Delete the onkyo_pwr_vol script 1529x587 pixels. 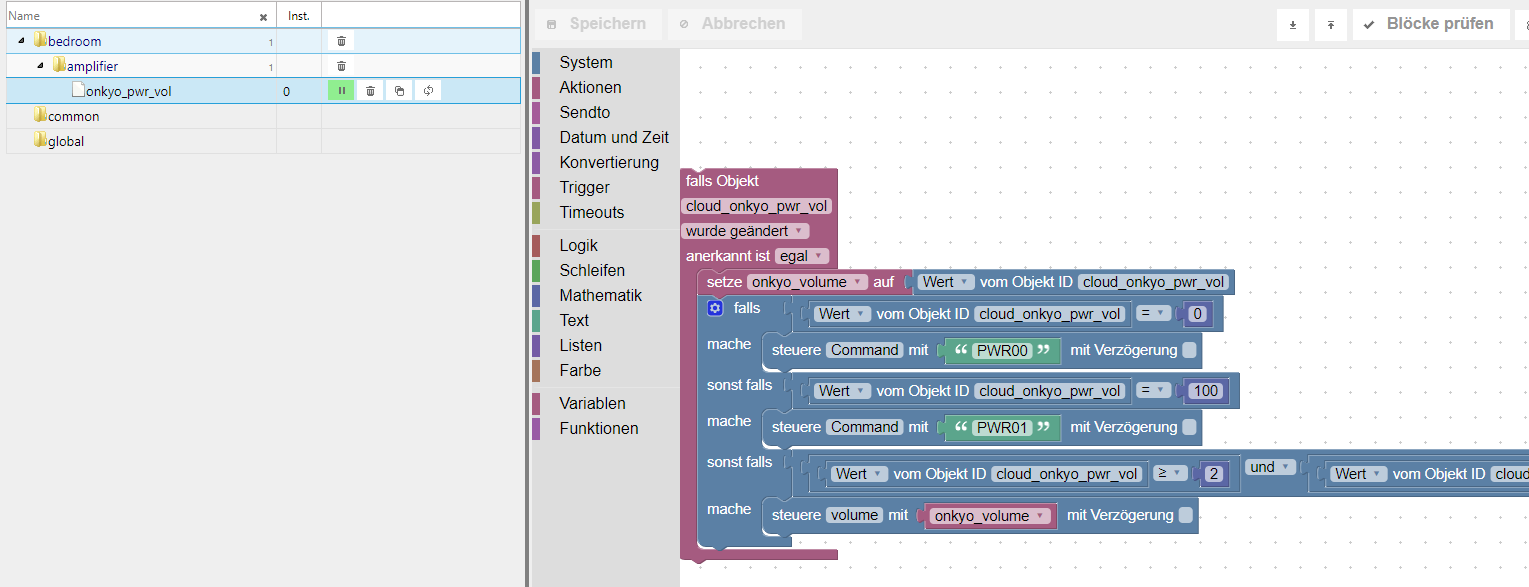pos(370,91)
